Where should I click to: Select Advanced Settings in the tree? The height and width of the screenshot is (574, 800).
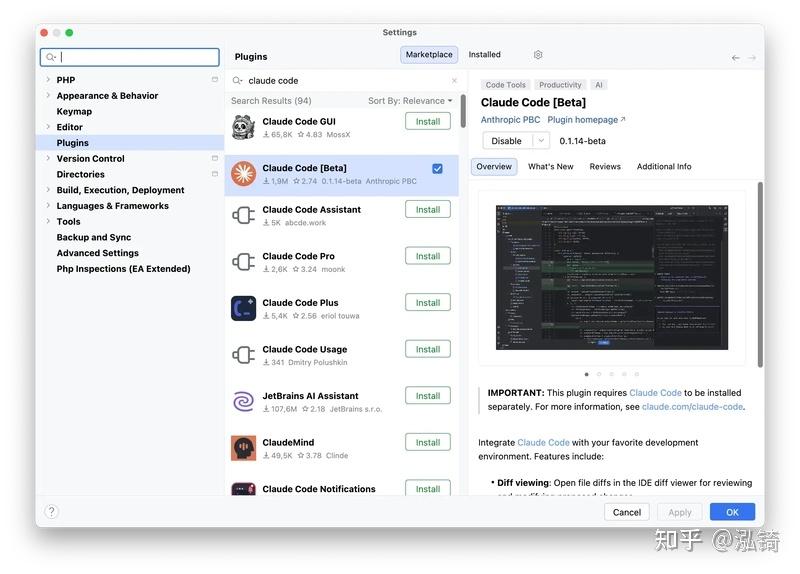[97, 253]
